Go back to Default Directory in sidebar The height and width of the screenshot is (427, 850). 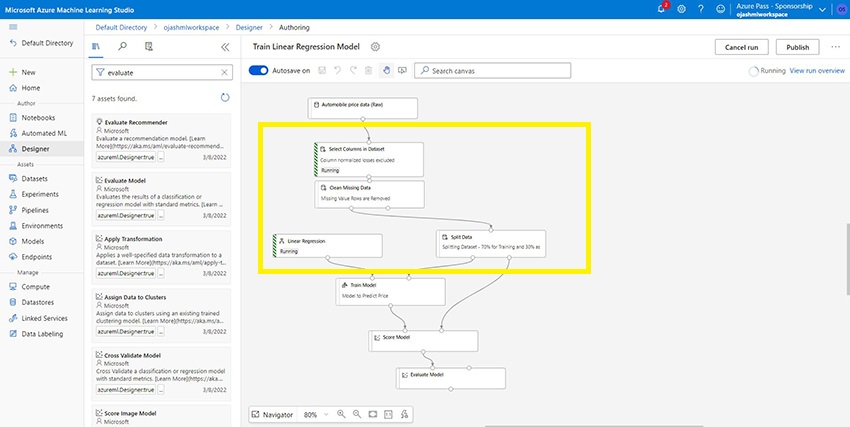[41, 43]
